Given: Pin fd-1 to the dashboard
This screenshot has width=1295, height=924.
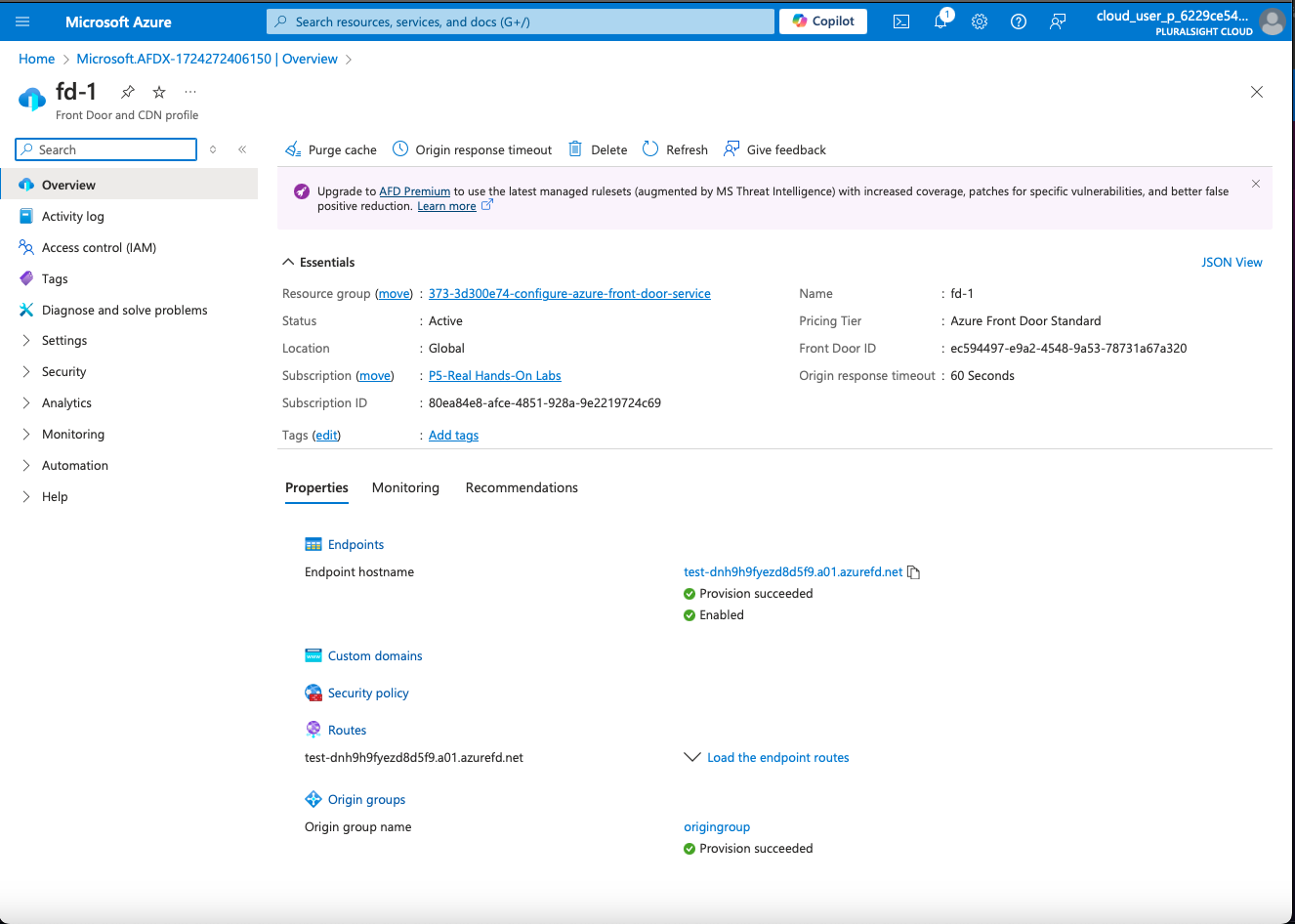Looking at the screenshot, I should click(128, 92).
